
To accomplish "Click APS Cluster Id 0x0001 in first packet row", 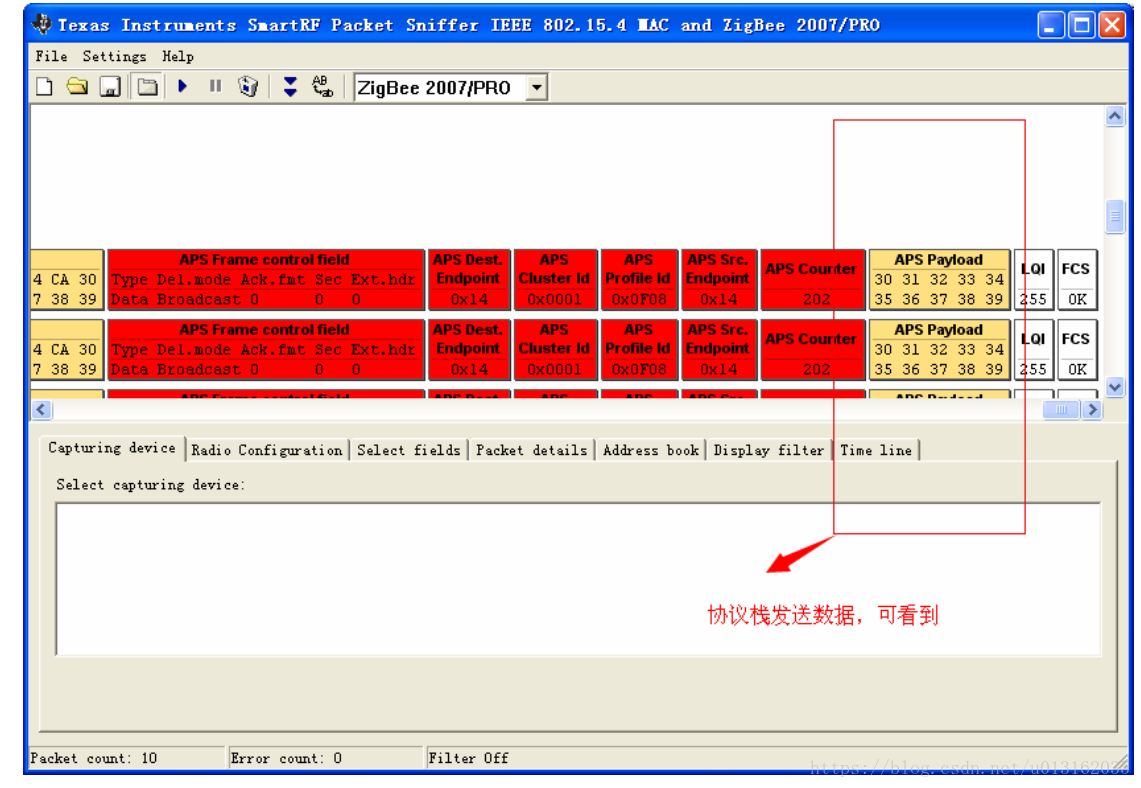I will coord(555,280).
